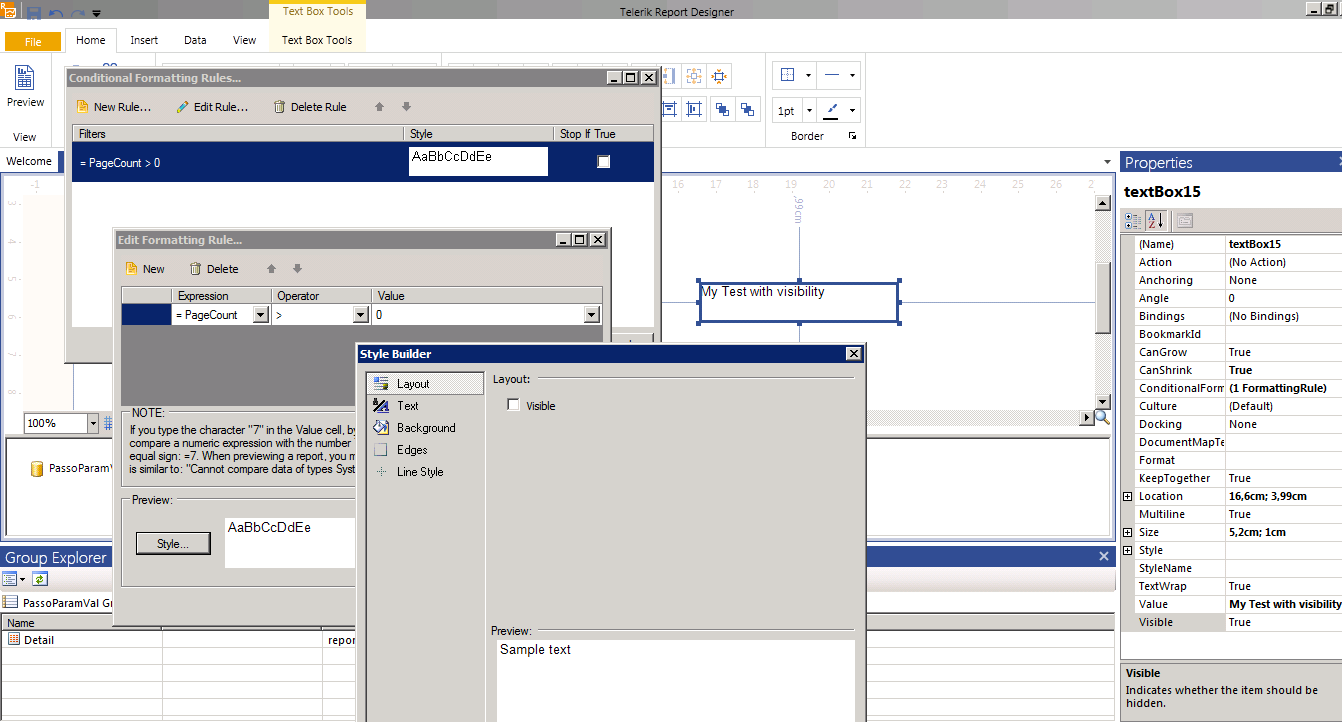This screenshot has width=1342, height=722.
Task: Move rule up in Conditional Formatting Rules
Action: click(379, 107)
